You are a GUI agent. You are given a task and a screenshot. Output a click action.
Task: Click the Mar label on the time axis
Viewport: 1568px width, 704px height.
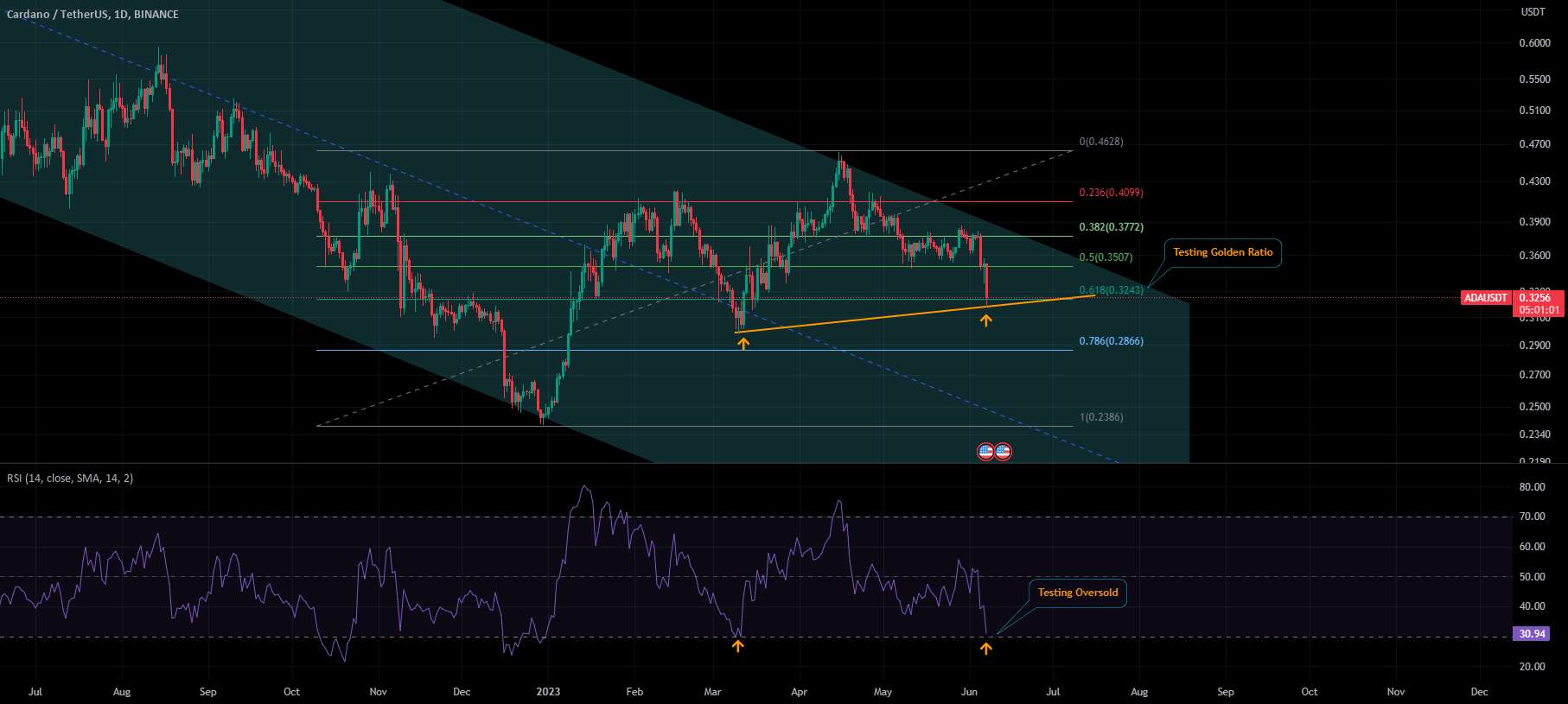(712, 692)
